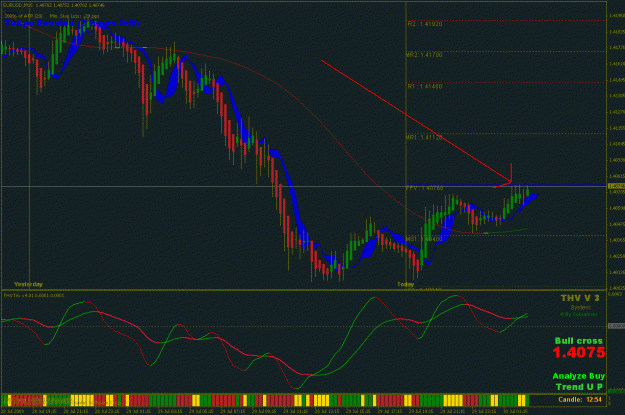Click the 'THV V 3' system title
625x415 pixels.
click(580, 298)
